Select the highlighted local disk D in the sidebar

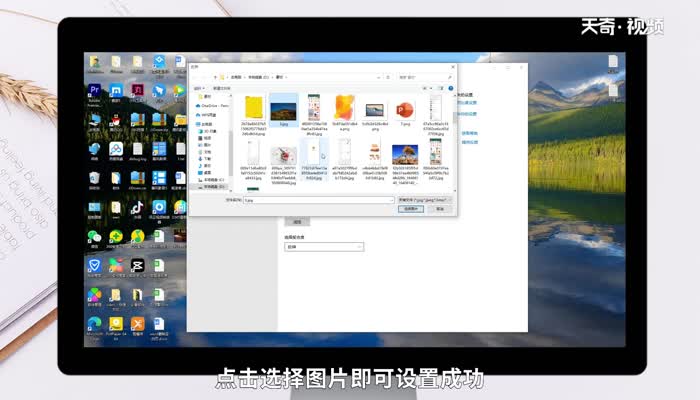[211, 187]
